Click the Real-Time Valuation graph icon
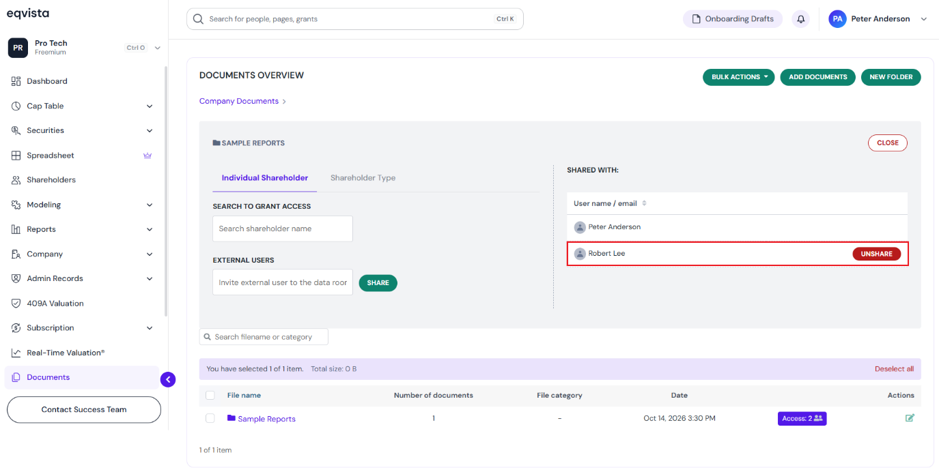The width and height of the screenshot is (939, 470). pyautogui.click(x=16, y=353)
